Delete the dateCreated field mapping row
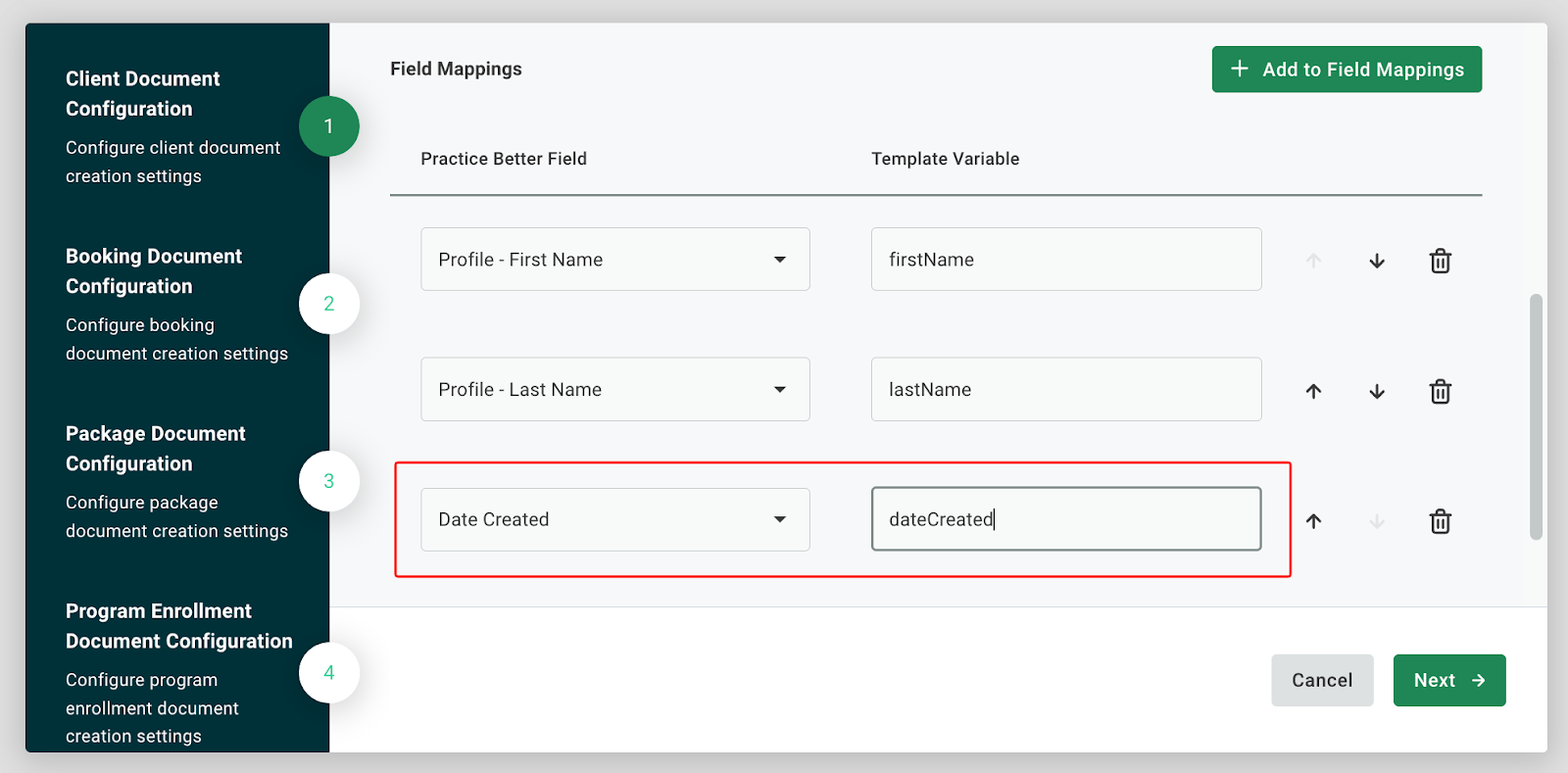Screen dimensions: 1568x773 pos(1440,521)
